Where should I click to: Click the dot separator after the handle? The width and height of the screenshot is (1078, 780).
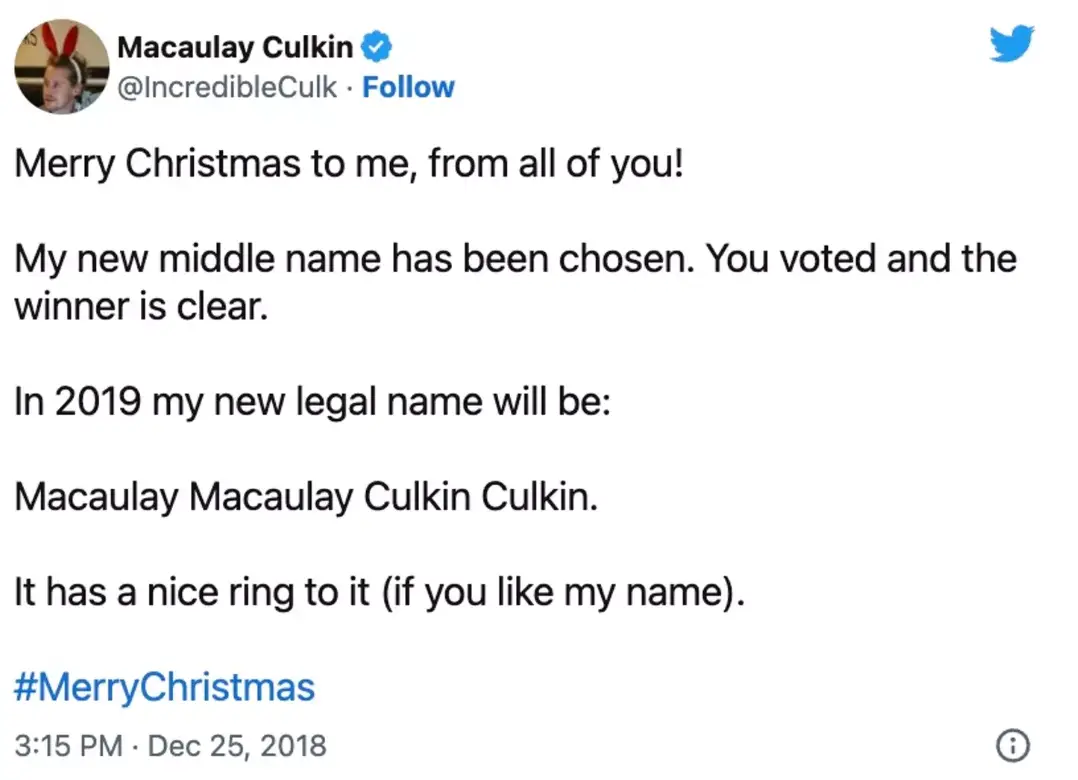(349, 88)
